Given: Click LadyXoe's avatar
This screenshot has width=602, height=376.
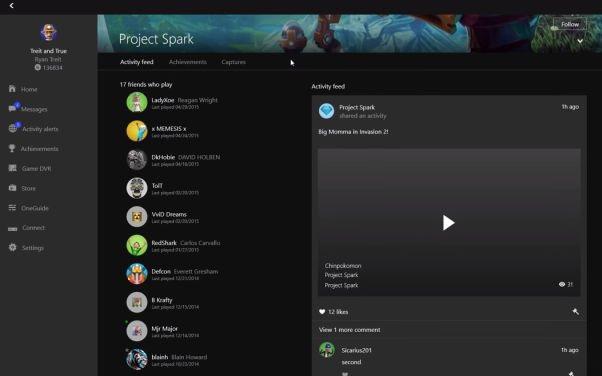Looking at the screenshot, I should (137, 102).
